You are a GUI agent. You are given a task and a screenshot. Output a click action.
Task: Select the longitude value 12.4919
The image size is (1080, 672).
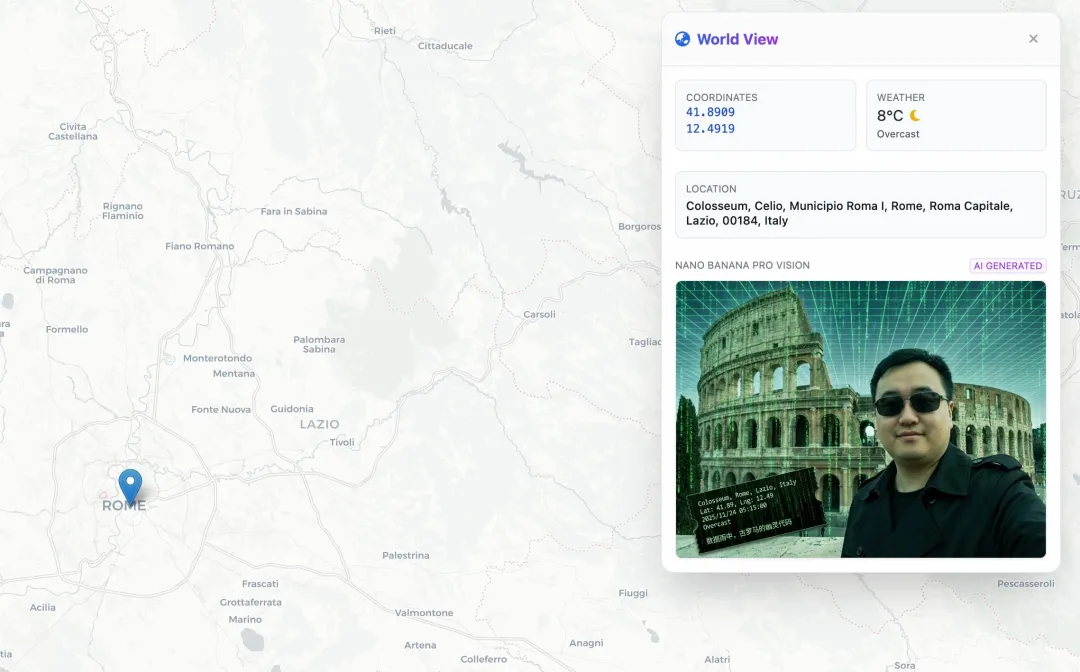(x=710, y=129)
